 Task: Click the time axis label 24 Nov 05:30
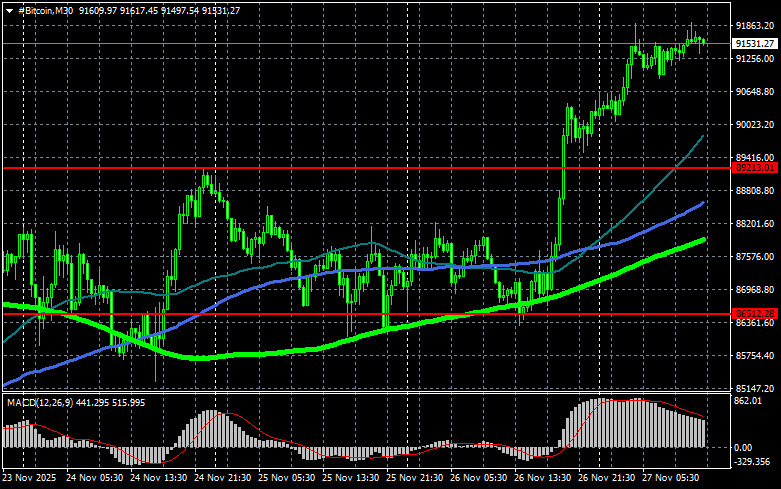pyautogui.click(x=95, y=478)
